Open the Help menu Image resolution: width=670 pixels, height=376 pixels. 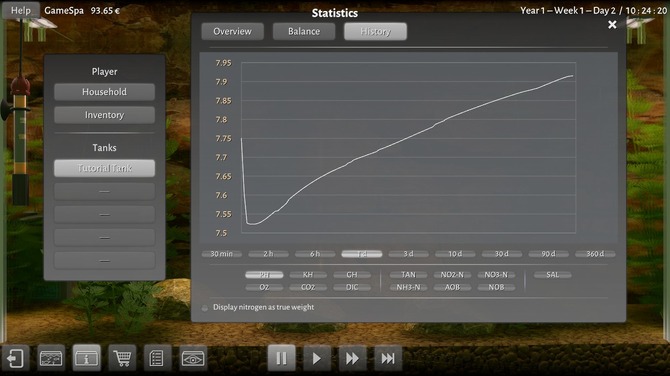pyautogui.click(x=21, y=10)
